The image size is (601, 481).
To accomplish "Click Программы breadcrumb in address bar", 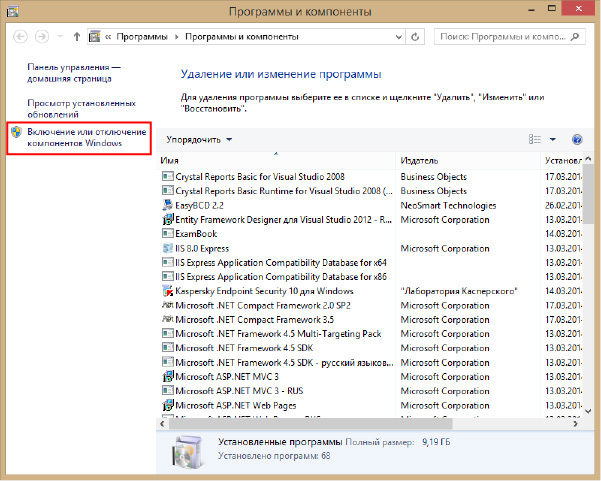I will coord(142,37).
